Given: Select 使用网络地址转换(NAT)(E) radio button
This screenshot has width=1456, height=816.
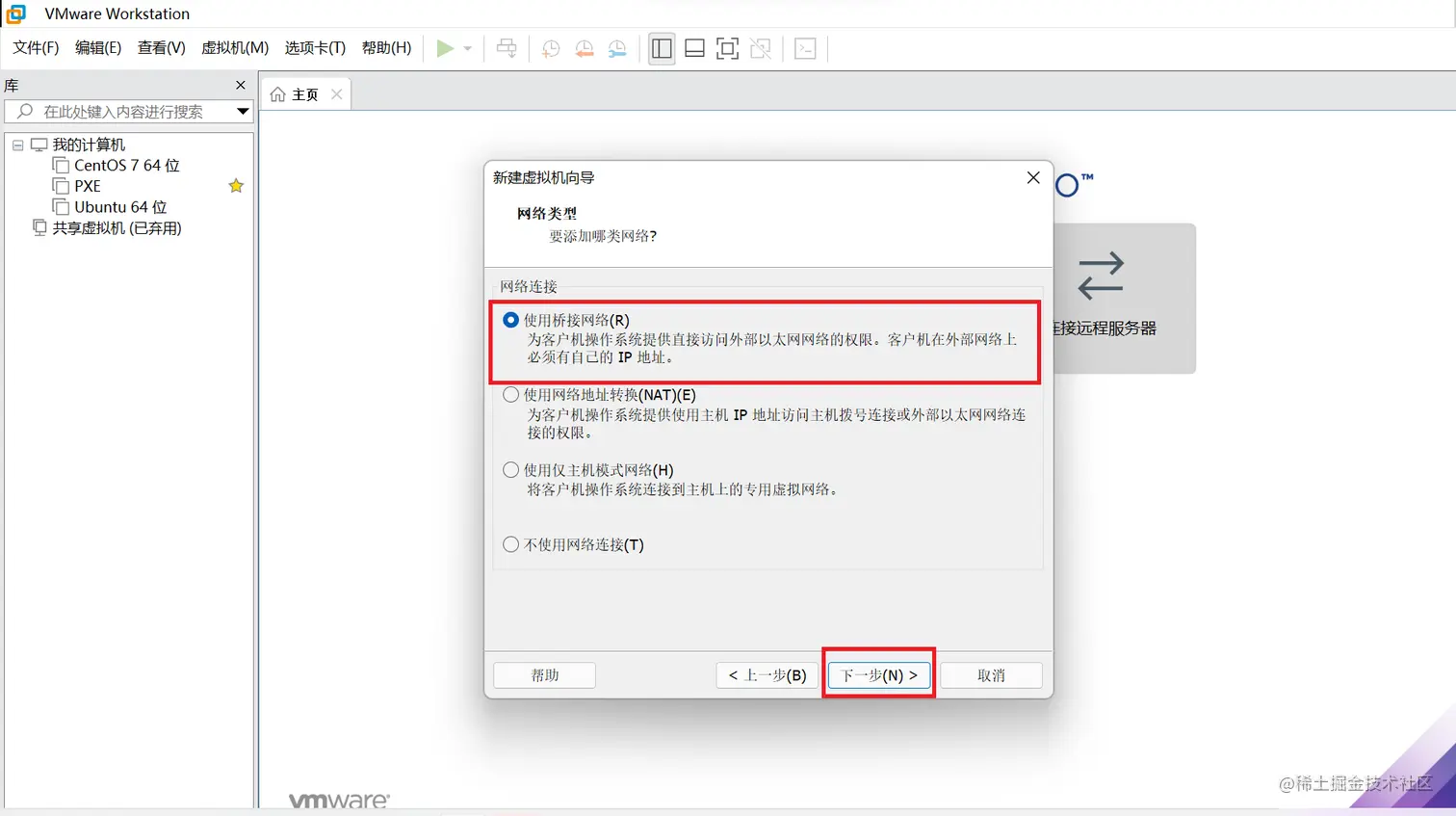Looking at the screenshot, I should pos(511,395).
